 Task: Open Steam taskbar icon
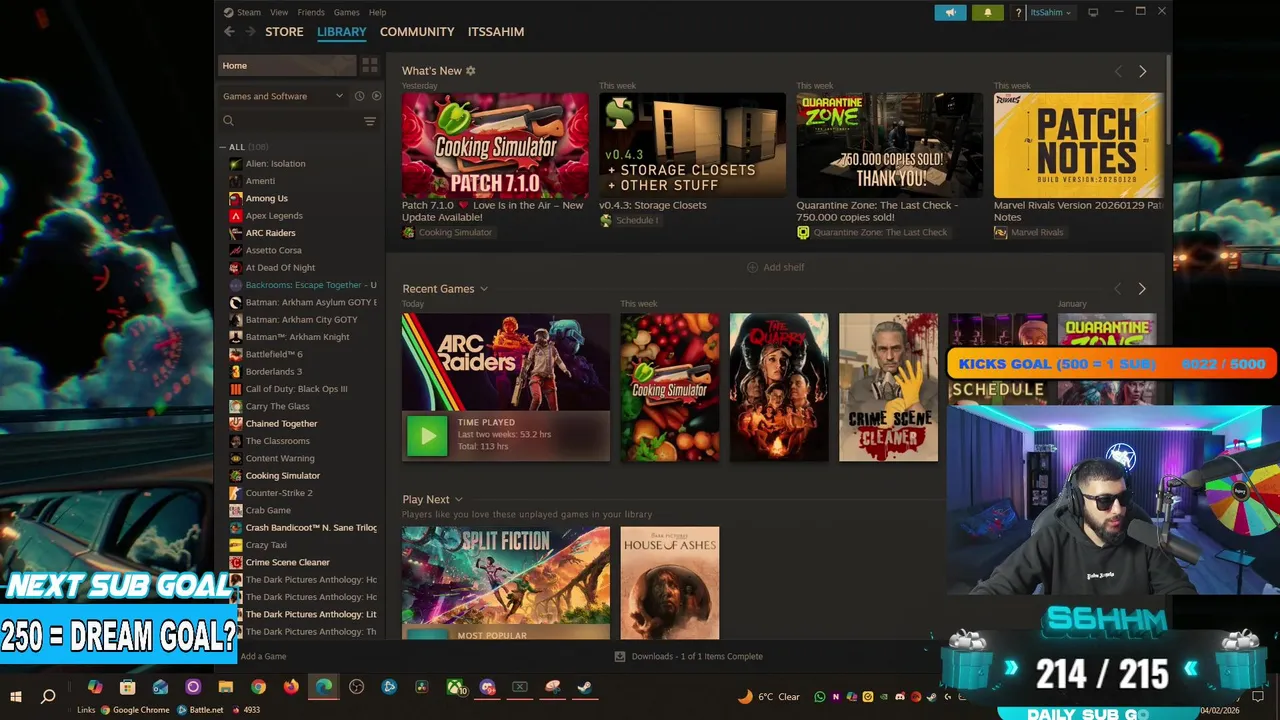click(x=585, y=687)
